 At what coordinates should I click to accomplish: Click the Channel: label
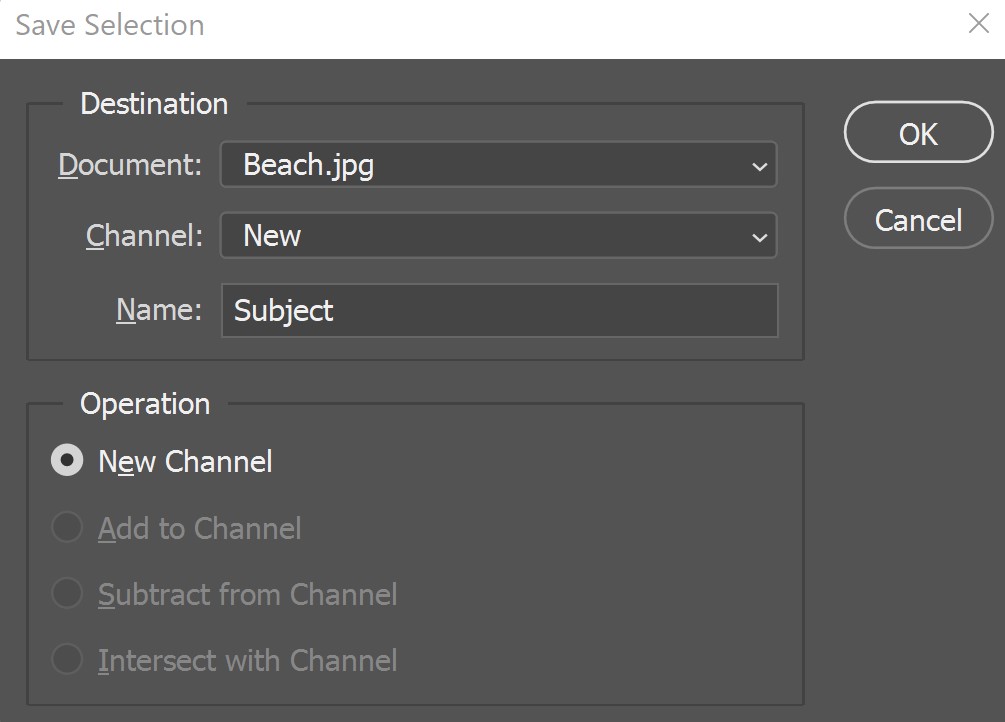click(144, 235)
